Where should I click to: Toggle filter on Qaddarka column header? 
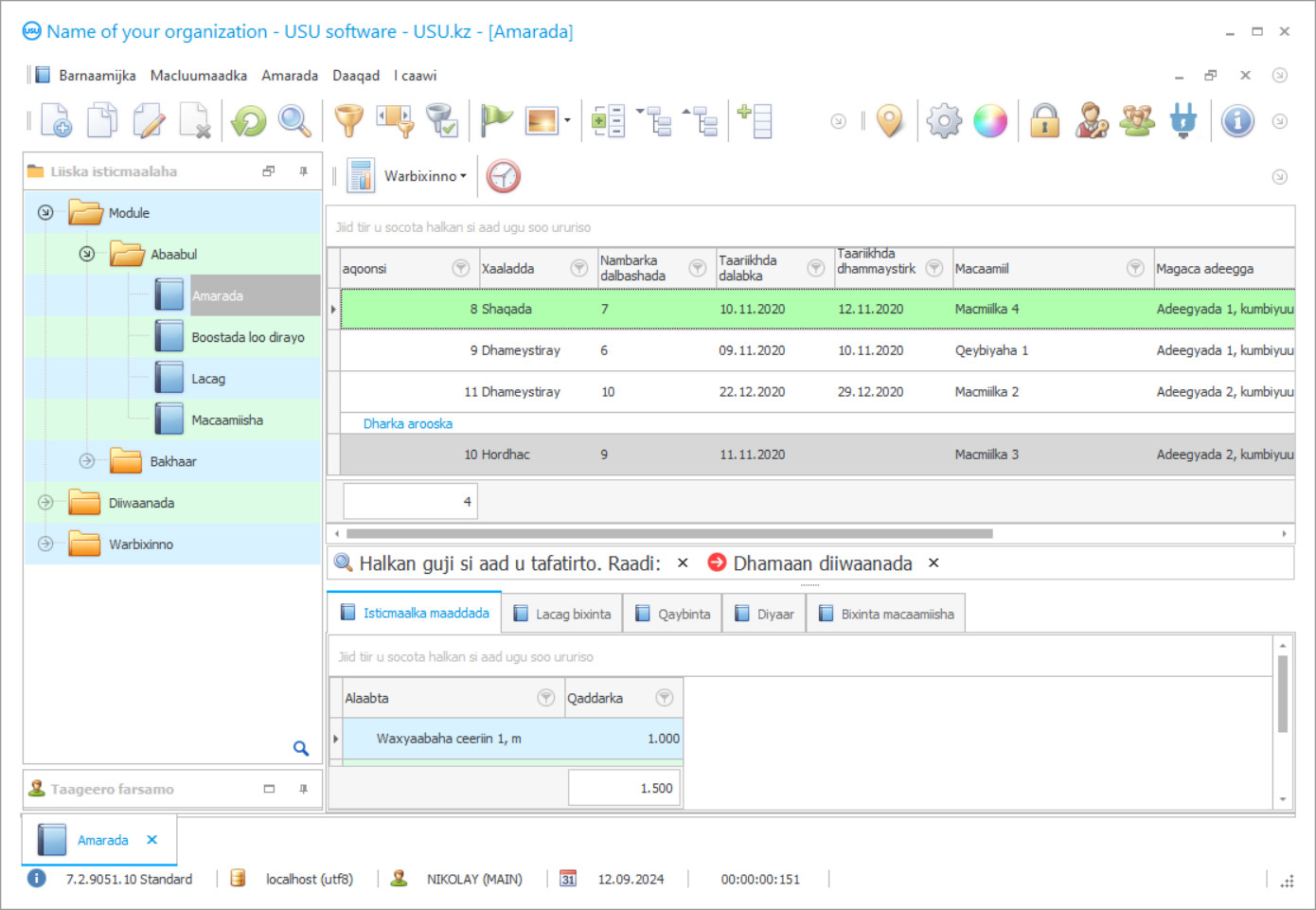tap(665, 698)
